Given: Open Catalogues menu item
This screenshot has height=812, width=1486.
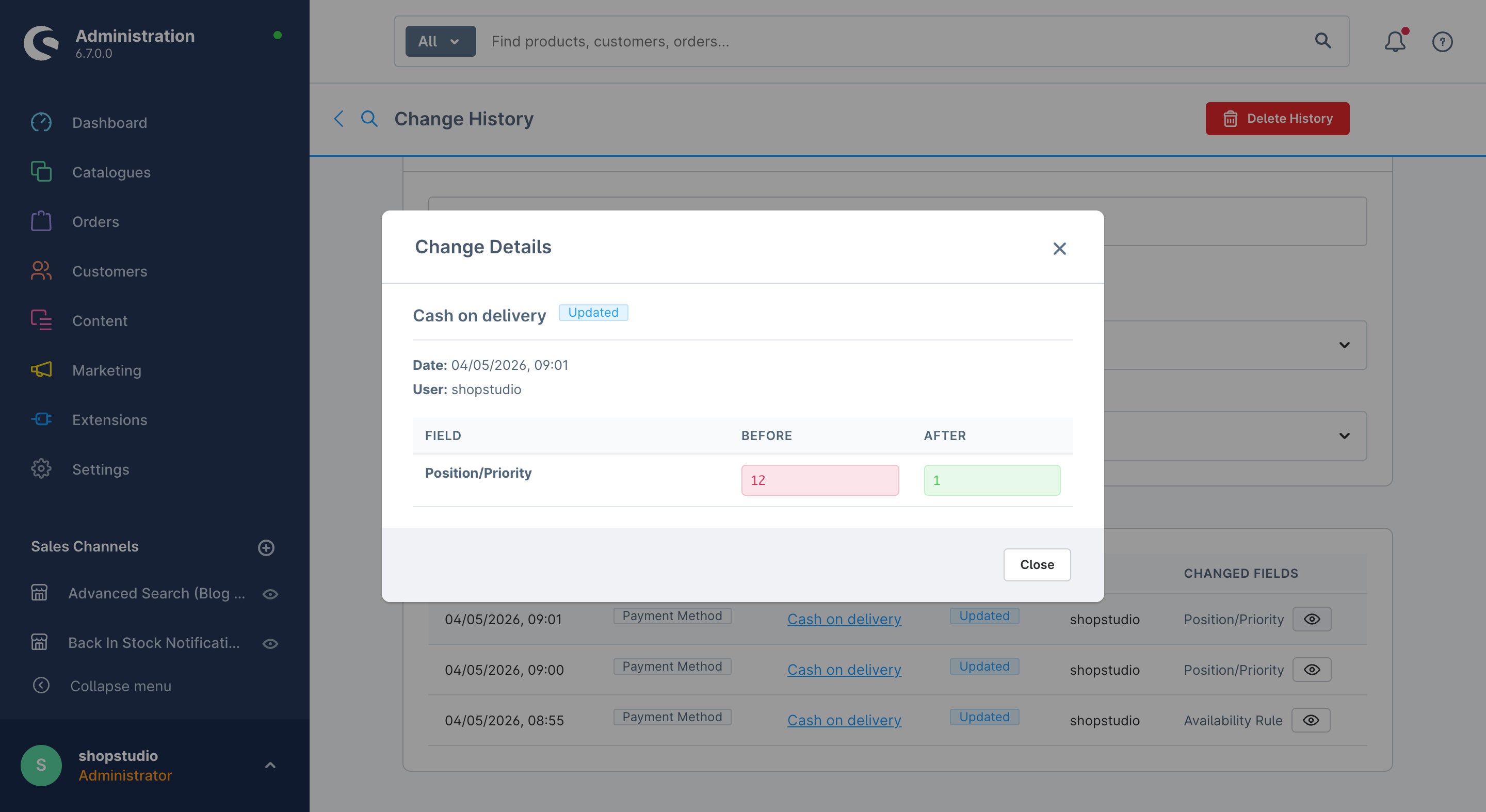Looking at the screenshot, I should (x=111, y=172).
